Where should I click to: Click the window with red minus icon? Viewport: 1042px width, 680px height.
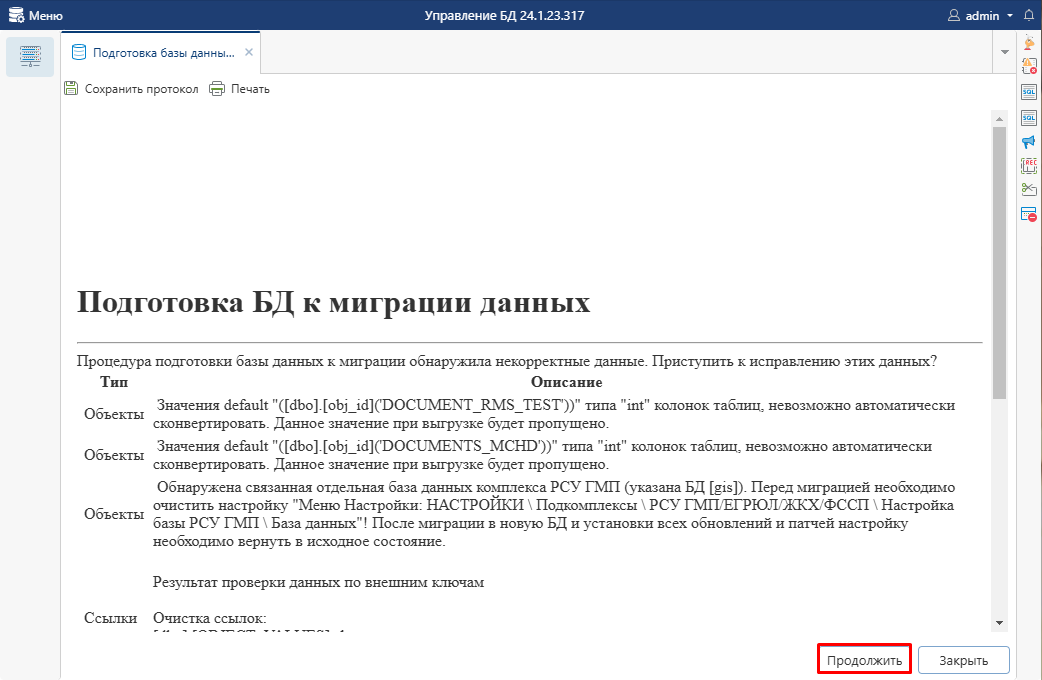point(1029,214)
